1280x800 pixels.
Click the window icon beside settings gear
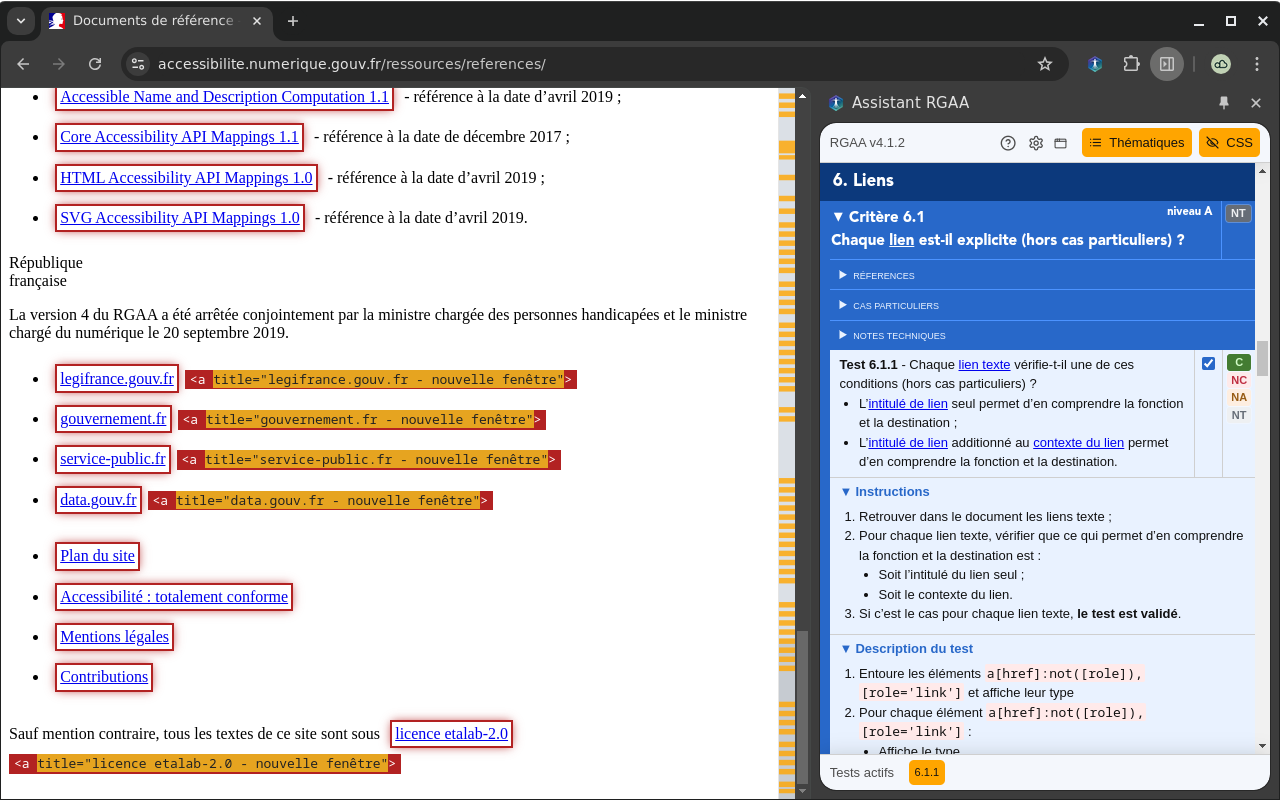pyautogui.click(x=1061, y=143)
